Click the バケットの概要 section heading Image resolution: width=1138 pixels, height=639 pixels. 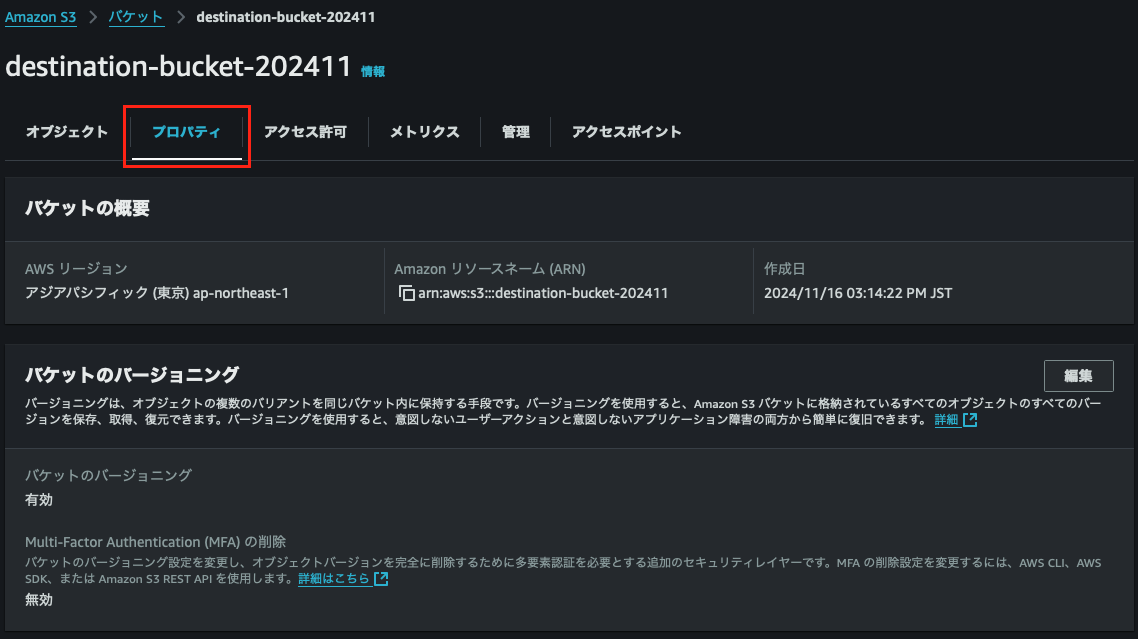87,208
